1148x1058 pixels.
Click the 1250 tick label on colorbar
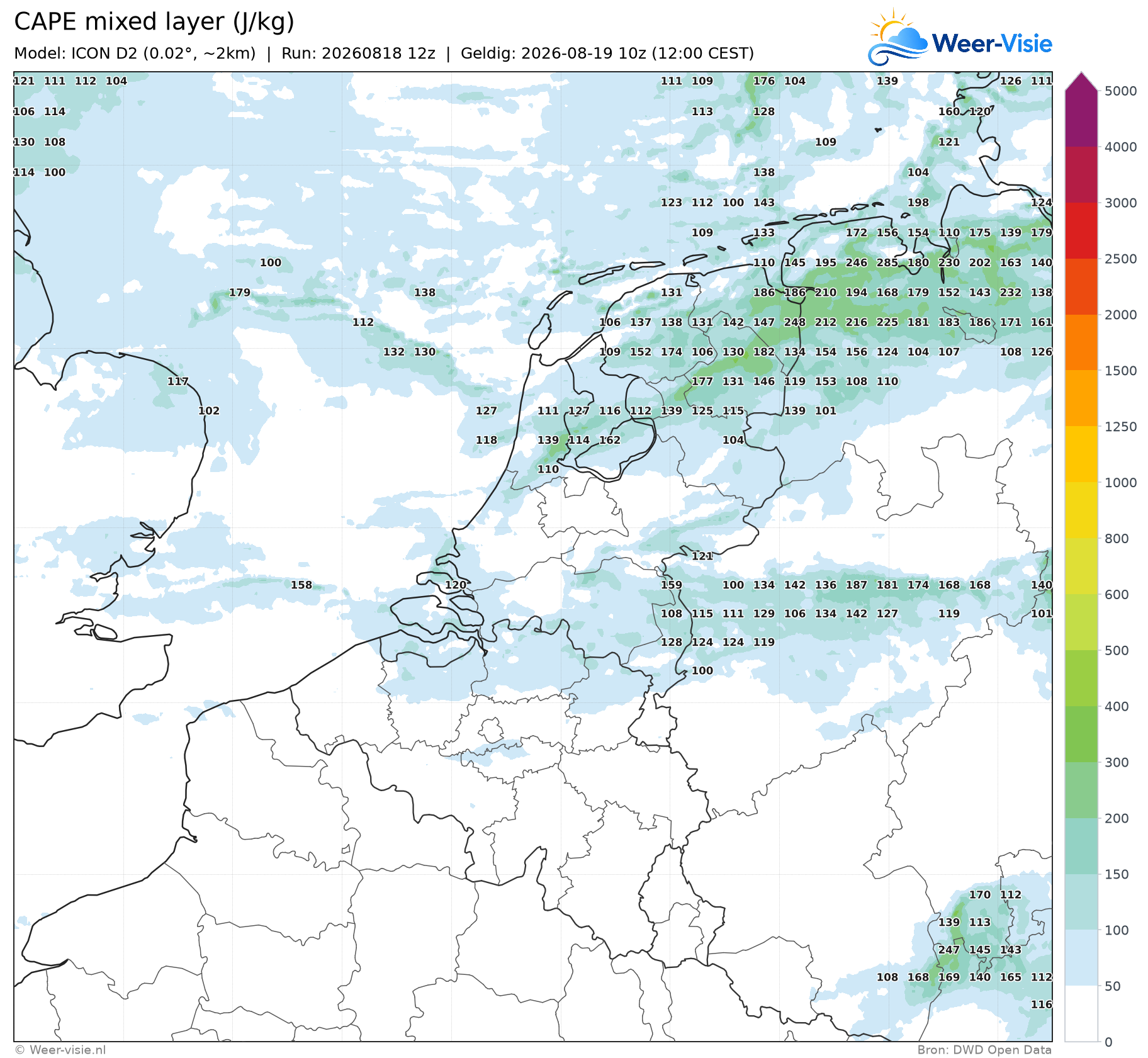pos(1121,427)
